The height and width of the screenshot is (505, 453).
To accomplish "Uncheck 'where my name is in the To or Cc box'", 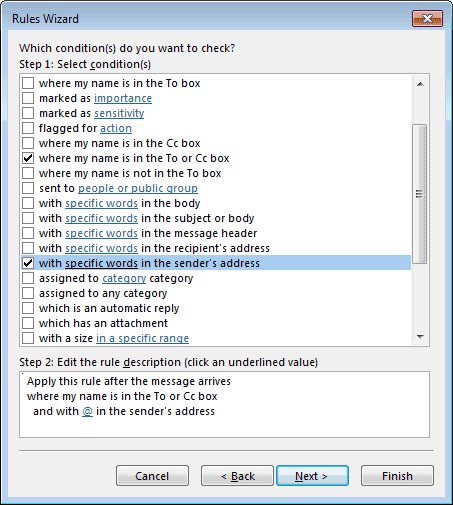I will click(28, 158).
